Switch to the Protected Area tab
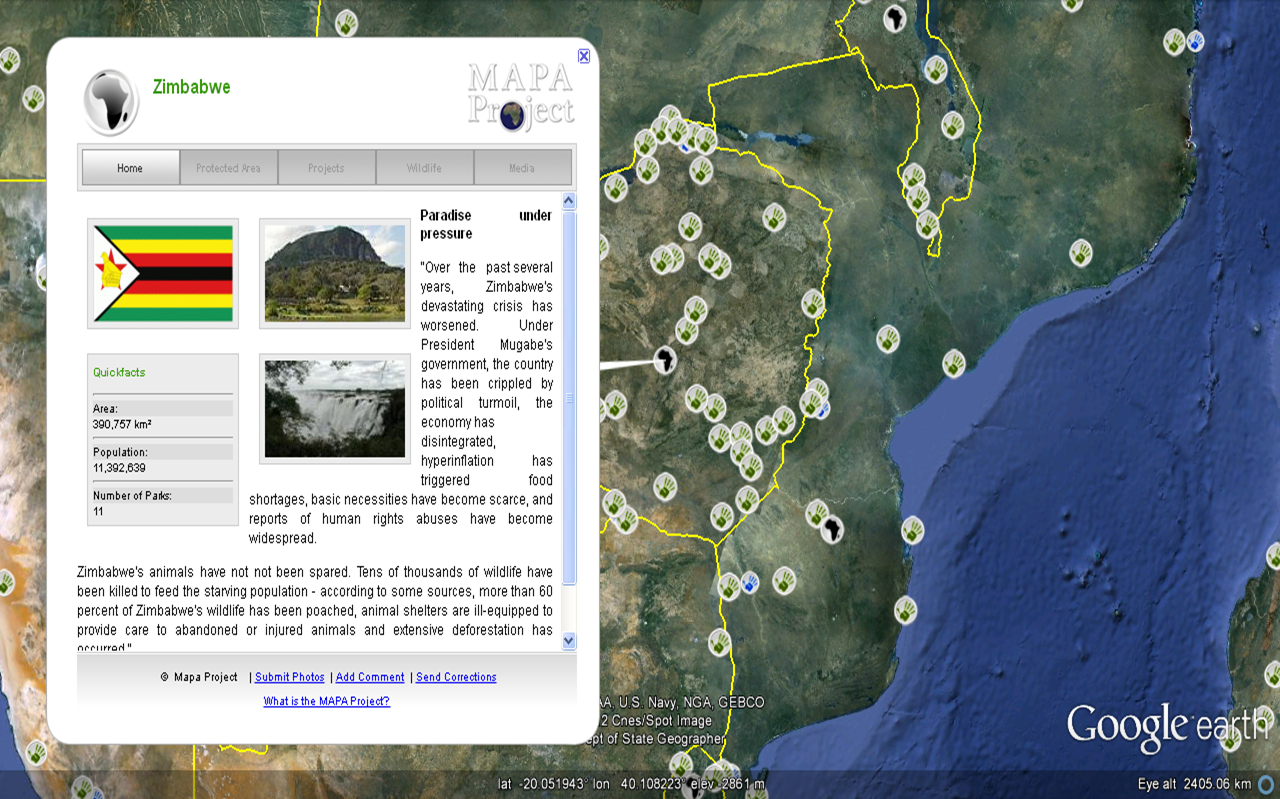The image size is (1280, 799). (228, 168)
